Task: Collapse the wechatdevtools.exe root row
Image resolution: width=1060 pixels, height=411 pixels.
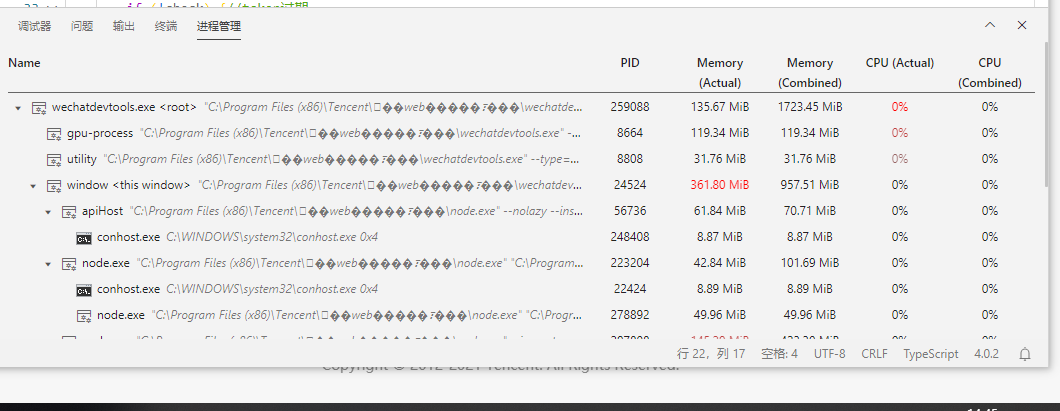Action: coord(18,107)
